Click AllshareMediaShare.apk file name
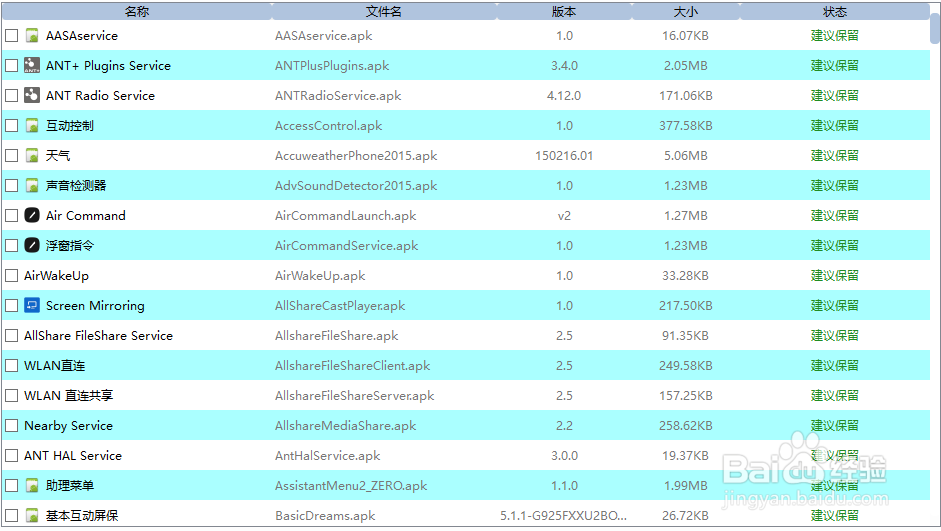This screenshot has height=531, width=941. pos(346,425)
